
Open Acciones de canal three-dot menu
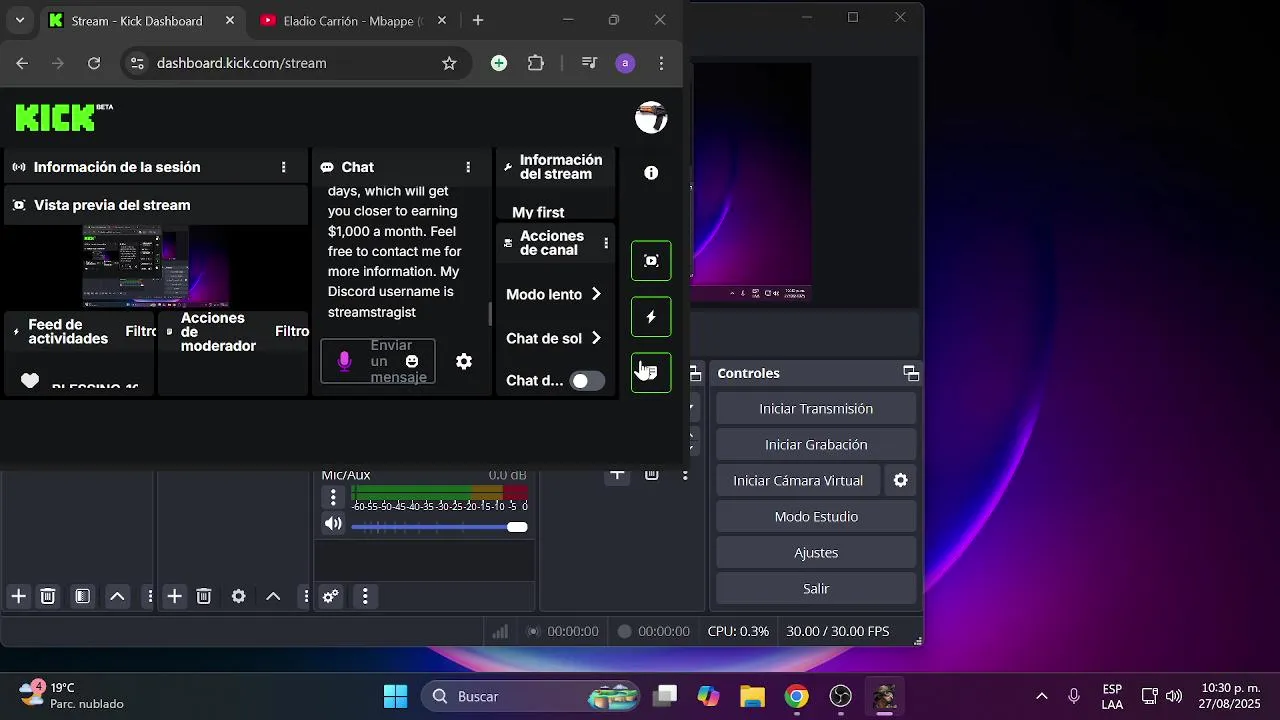(606, 243)
